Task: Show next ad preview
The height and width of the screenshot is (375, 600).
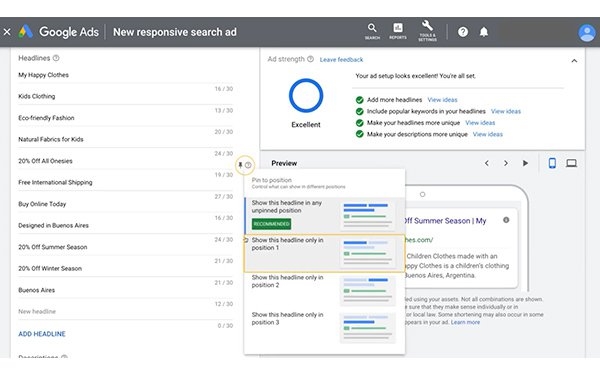Action: [506, 163]
